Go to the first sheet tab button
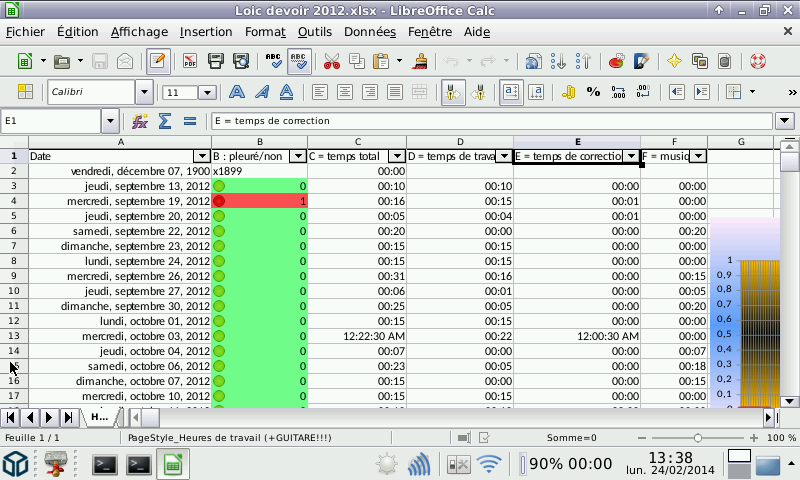Viewport: 800px width, 480px height. 10,418
